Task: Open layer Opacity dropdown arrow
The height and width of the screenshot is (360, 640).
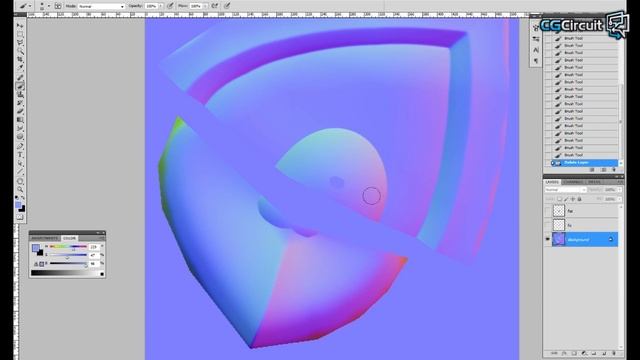Action: [620, 190]
